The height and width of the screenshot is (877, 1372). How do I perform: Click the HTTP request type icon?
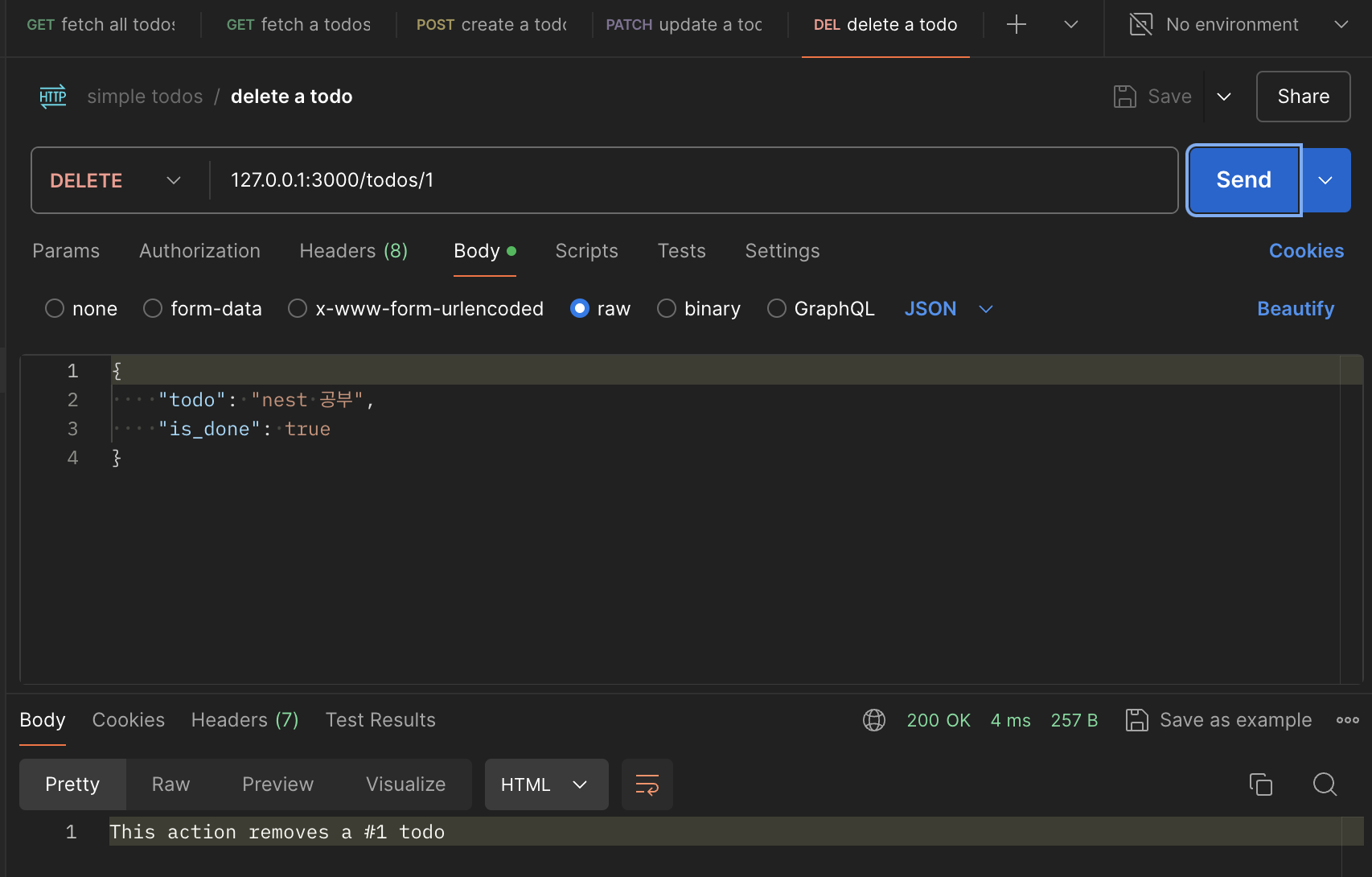53,97
